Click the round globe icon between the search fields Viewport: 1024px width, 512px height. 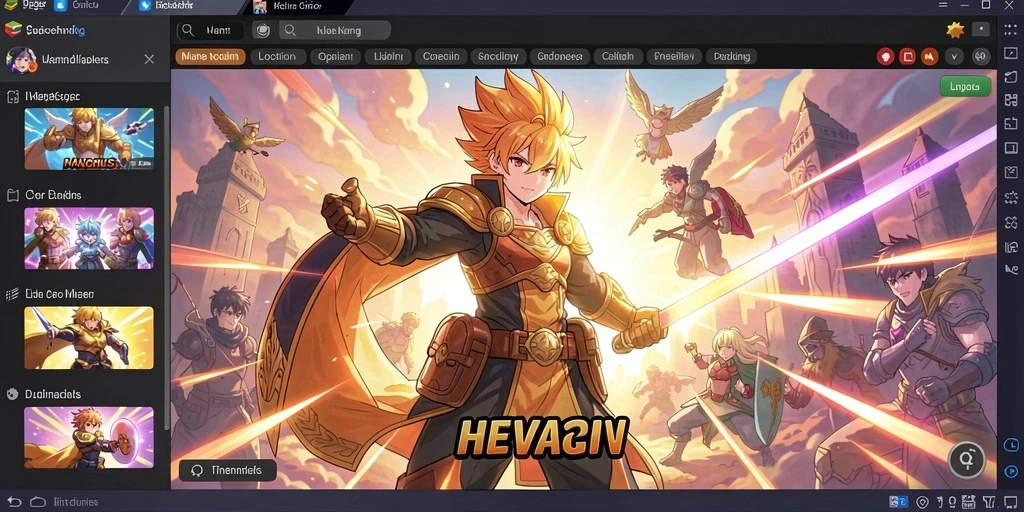click(261, 30)
